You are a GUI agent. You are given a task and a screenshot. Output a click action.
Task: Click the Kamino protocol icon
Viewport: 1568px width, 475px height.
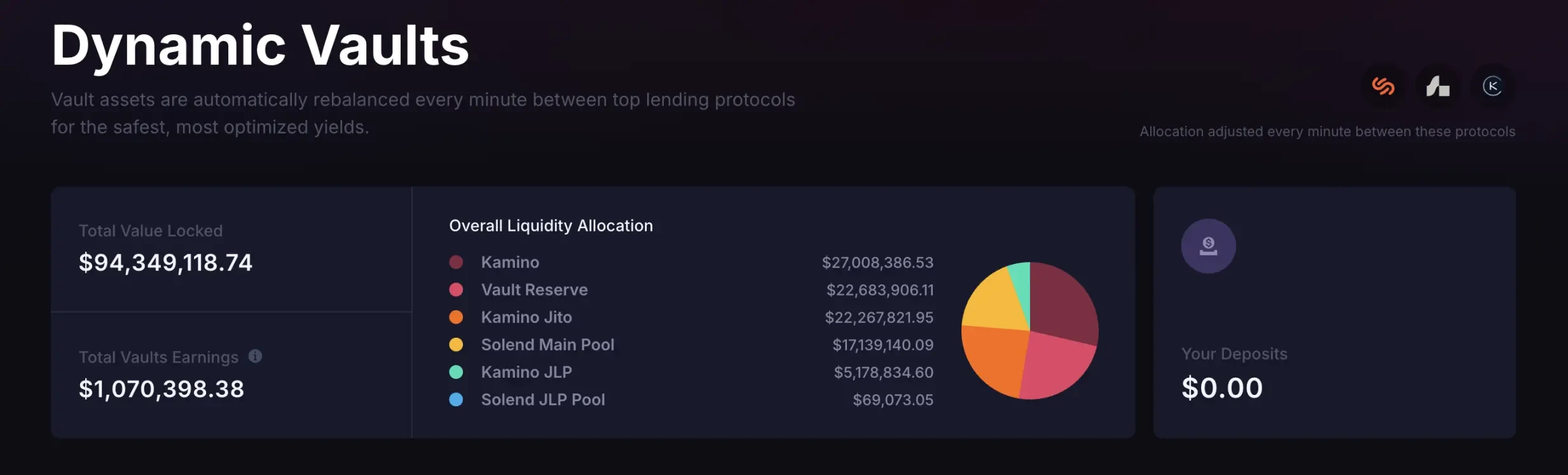point(1494,86)
